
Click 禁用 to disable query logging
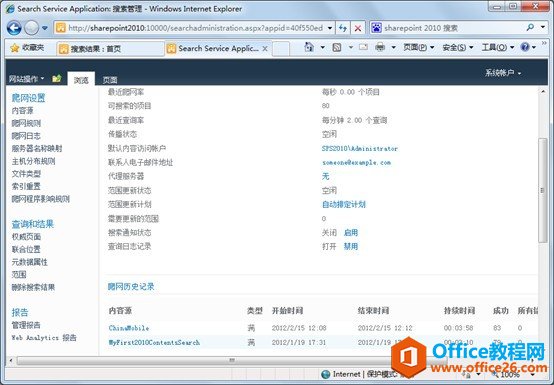tap(351, 247)
